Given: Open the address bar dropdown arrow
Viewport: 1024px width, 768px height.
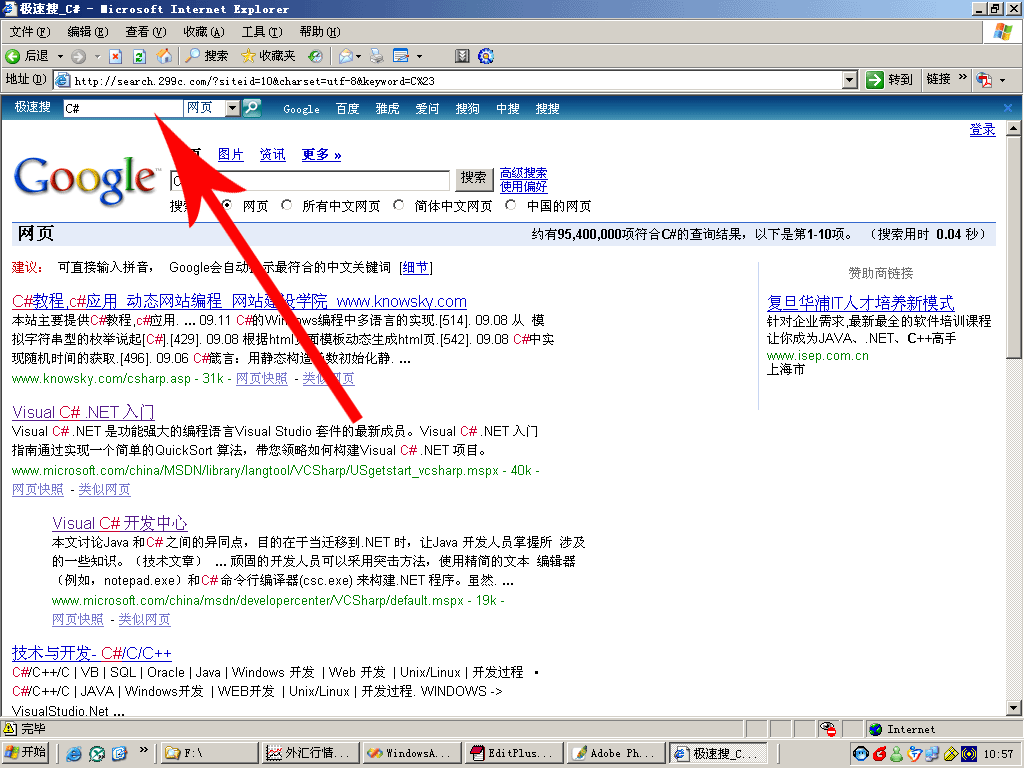Looking at the screenshot, I should [849, 80].
